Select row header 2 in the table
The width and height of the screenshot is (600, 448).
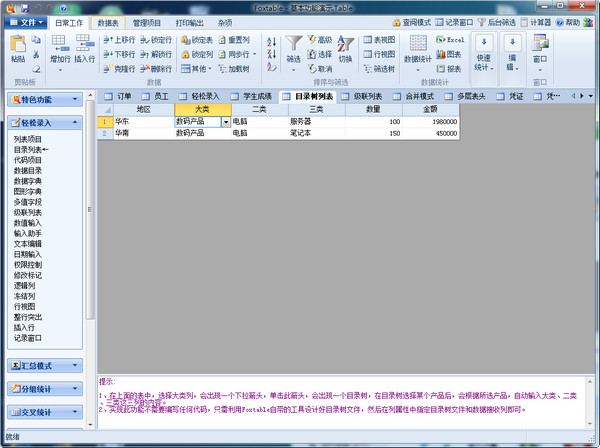(103, 132)
